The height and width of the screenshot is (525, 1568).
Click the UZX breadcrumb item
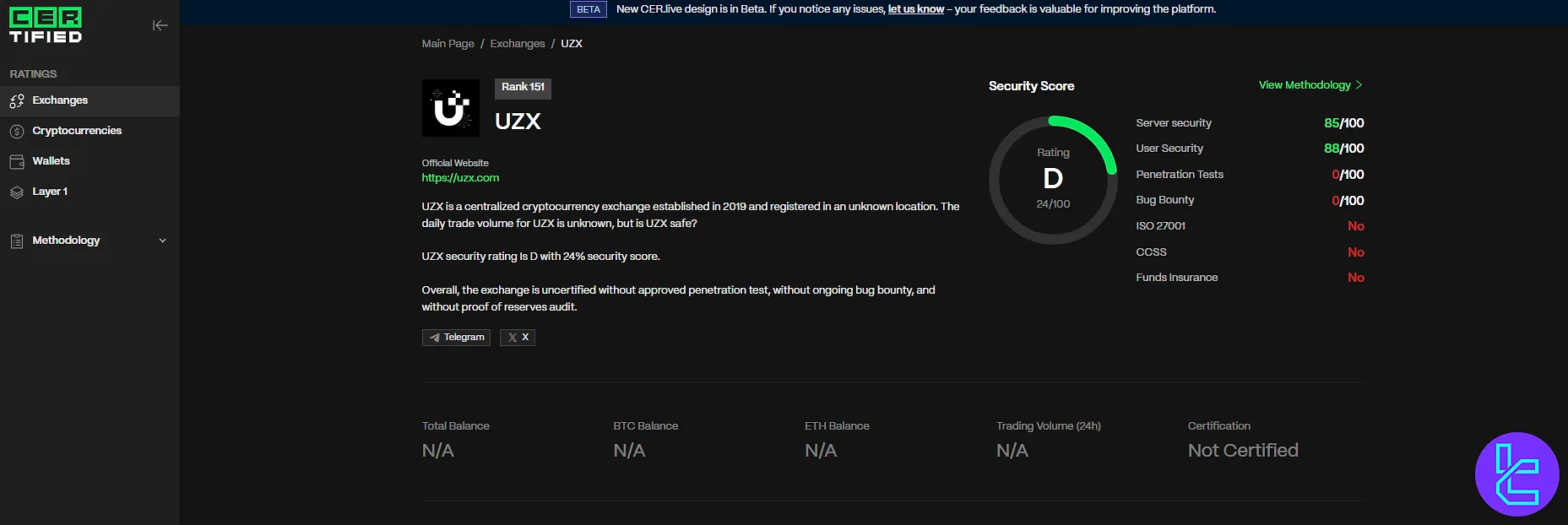coord(572,44)
